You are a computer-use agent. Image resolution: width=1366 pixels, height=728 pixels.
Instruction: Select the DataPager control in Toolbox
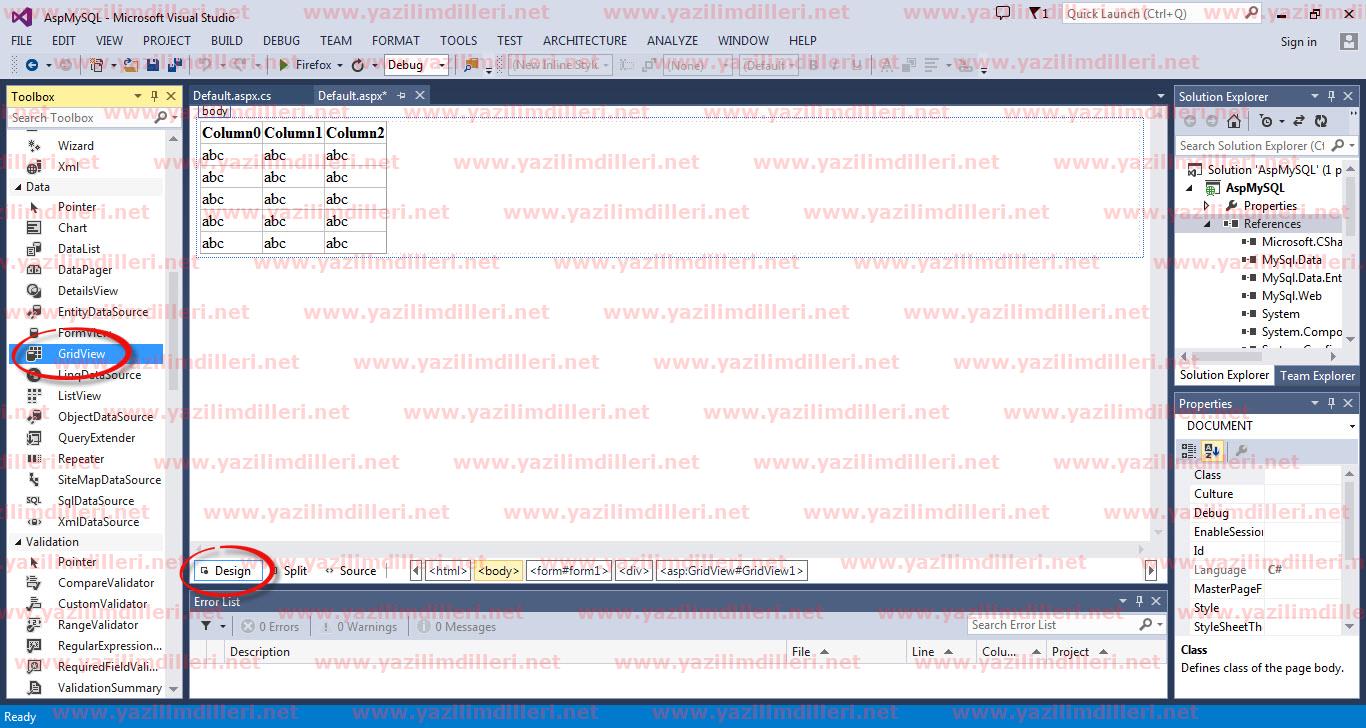tap(85, 269)
